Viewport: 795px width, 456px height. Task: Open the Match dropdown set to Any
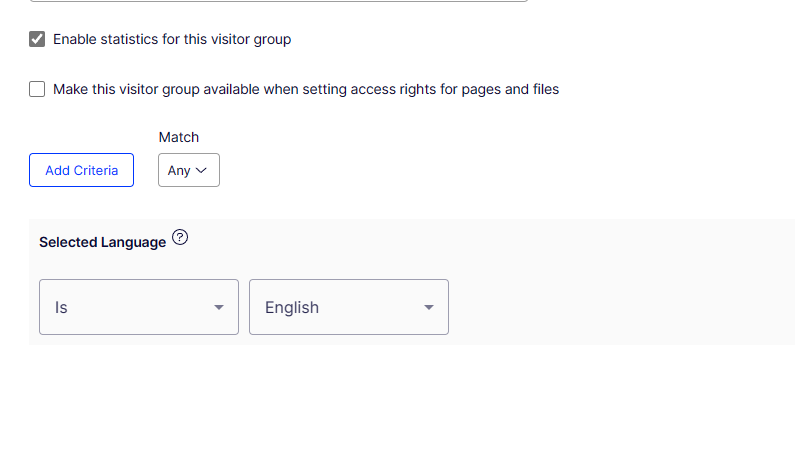(189, 171)
